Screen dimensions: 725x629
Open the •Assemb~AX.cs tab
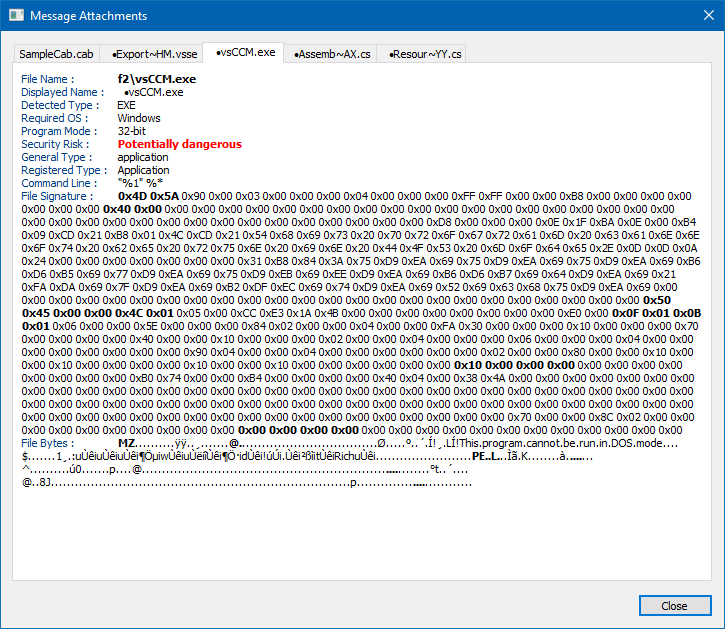tap(332, 54)
